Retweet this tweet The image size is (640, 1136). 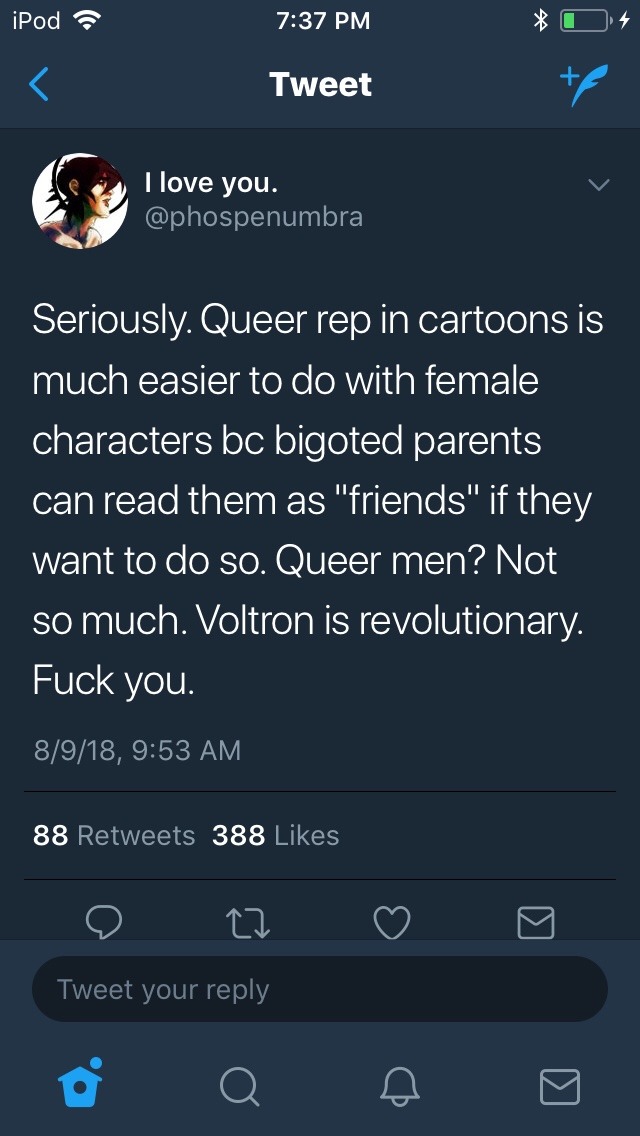[x=248, y=922]
